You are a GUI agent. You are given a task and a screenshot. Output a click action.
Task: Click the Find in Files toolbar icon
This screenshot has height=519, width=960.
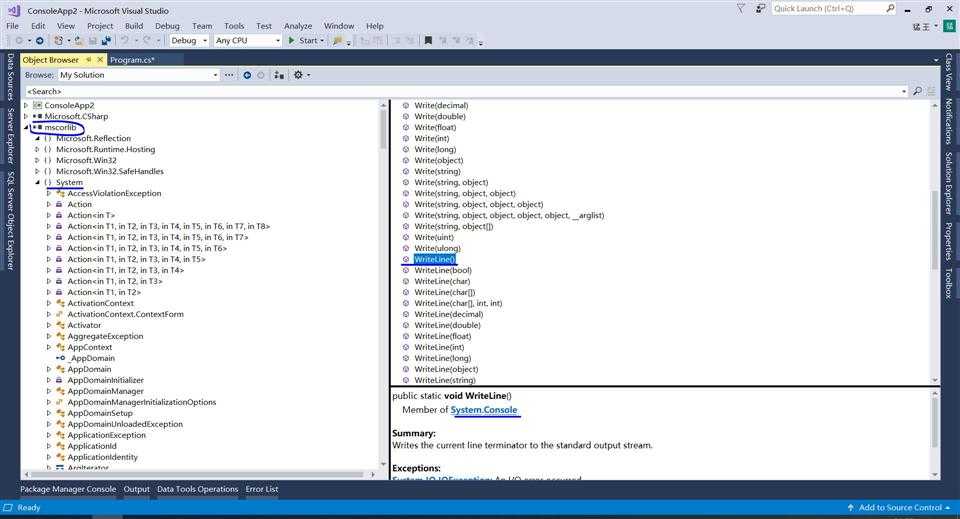click(x=337, y=40)
